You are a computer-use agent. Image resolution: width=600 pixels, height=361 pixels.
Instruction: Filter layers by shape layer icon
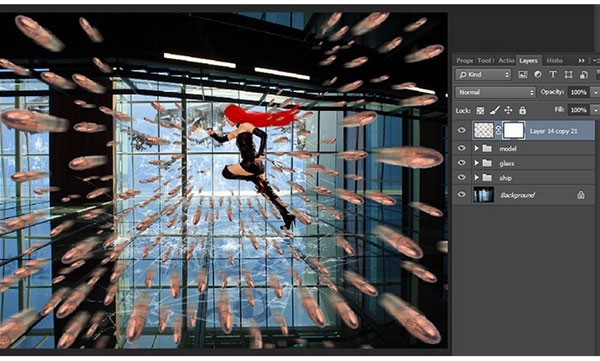568,75
